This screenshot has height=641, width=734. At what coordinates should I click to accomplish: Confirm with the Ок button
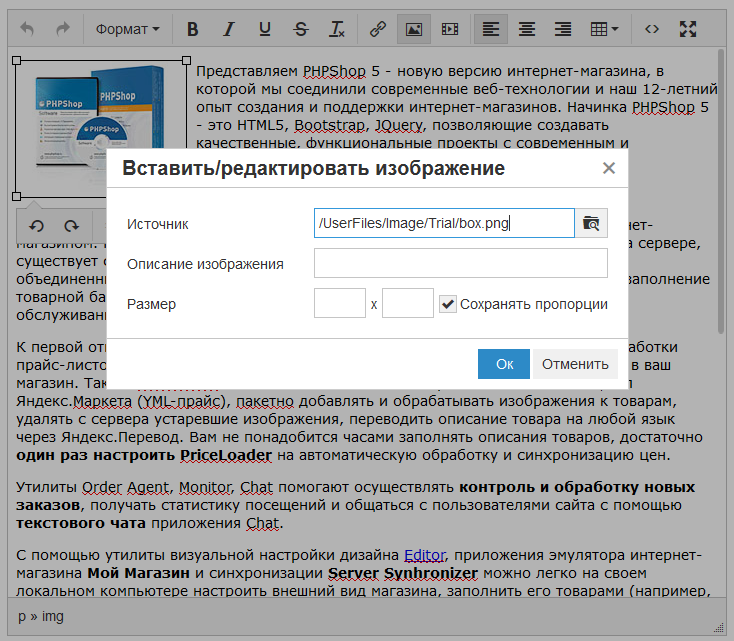tap(504, 364)
